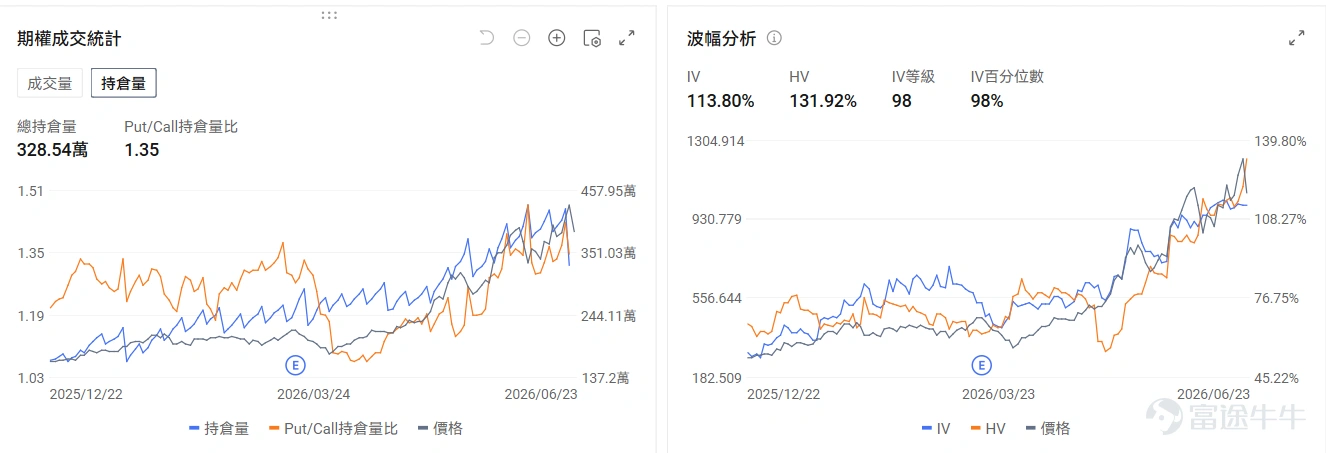This screenshot has height=453, width=1326.
Task: Toggle the 價格 legend in left chart
Action: click(x=440, y=428)
